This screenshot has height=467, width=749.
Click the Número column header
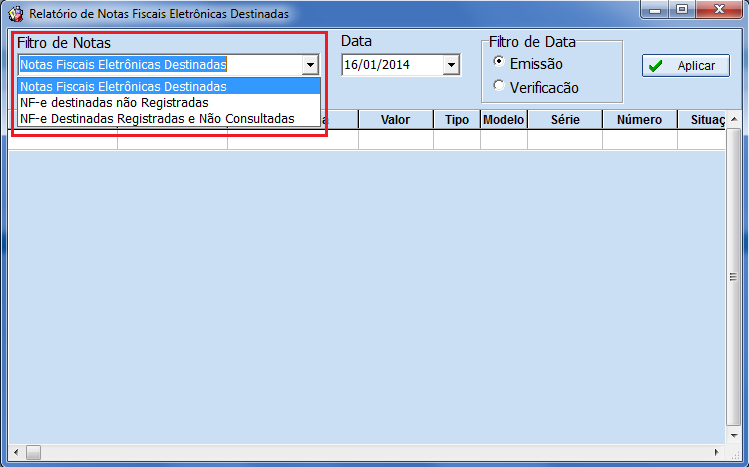[639, 120]
